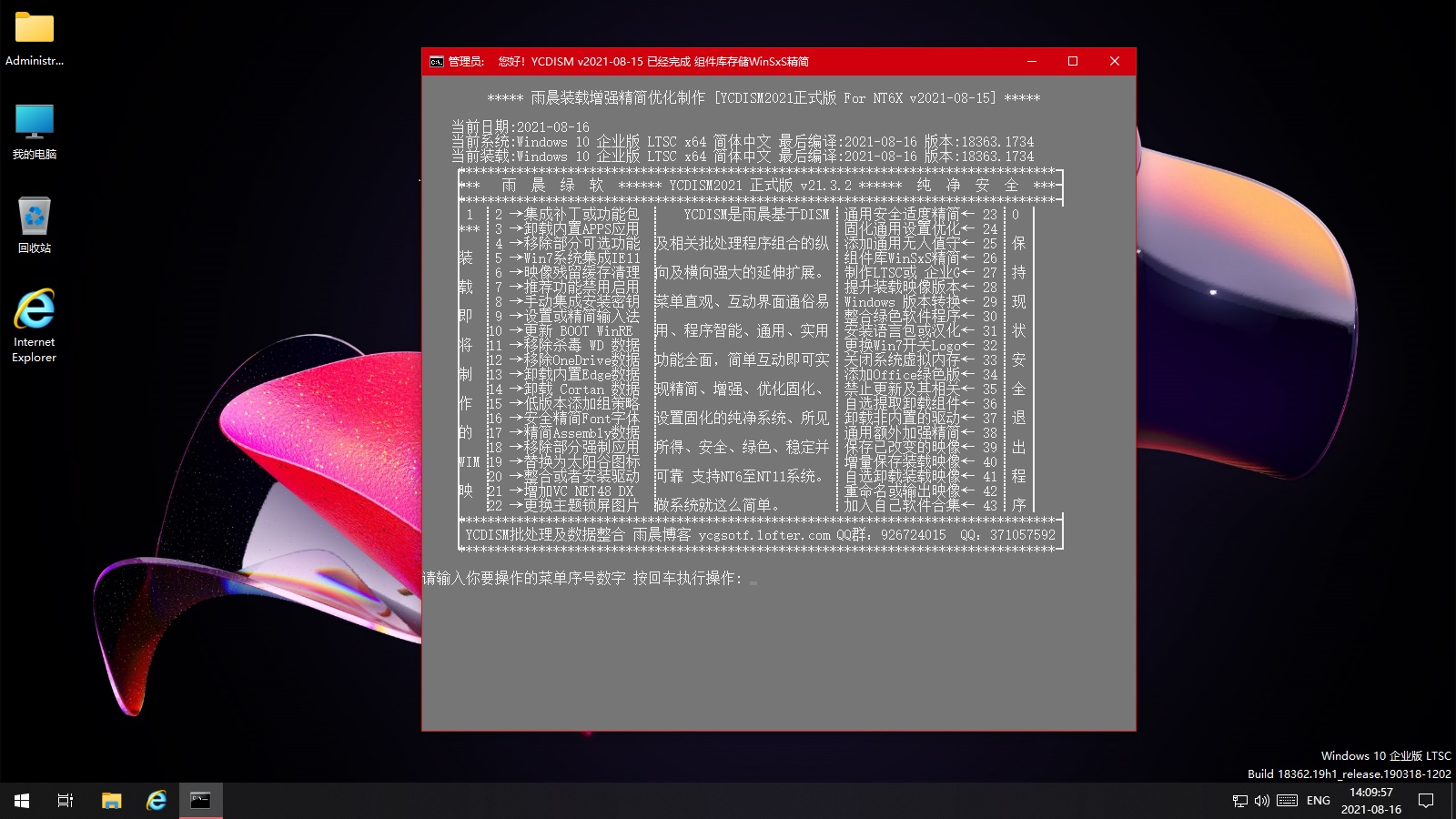Image resolution: width=1456 pixels, height=819 pixels.
Task: Open the notification action center
Action: pyautogui.click(x=1426, y=801)
